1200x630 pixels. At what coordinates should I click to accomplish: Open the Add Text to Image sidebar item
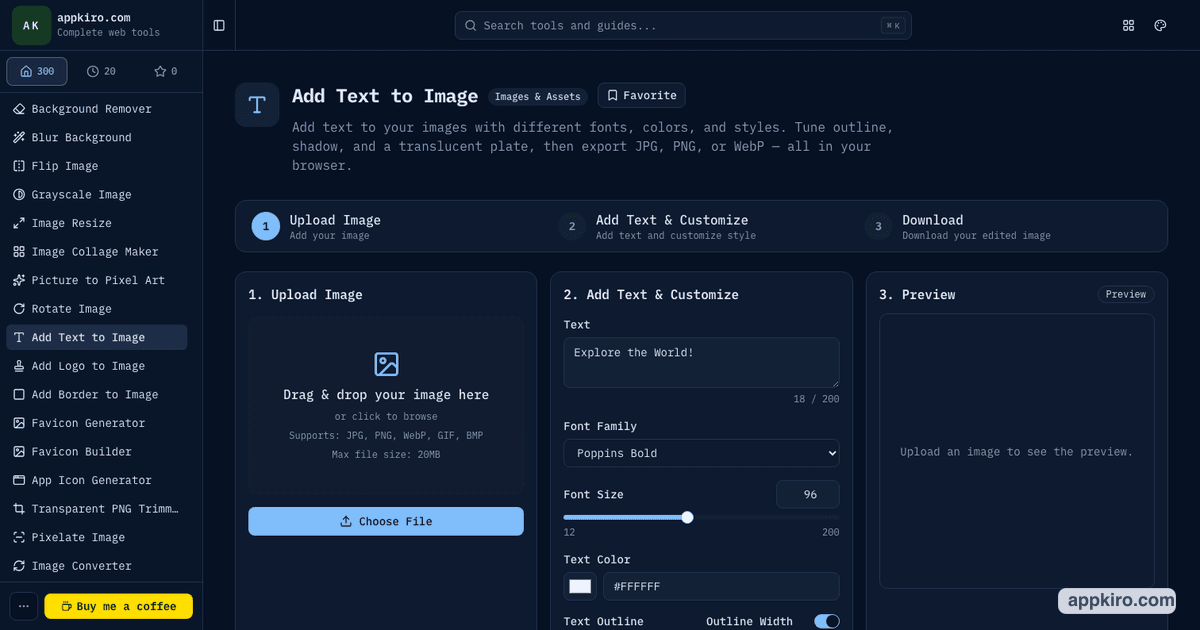(x=97, y=337)
